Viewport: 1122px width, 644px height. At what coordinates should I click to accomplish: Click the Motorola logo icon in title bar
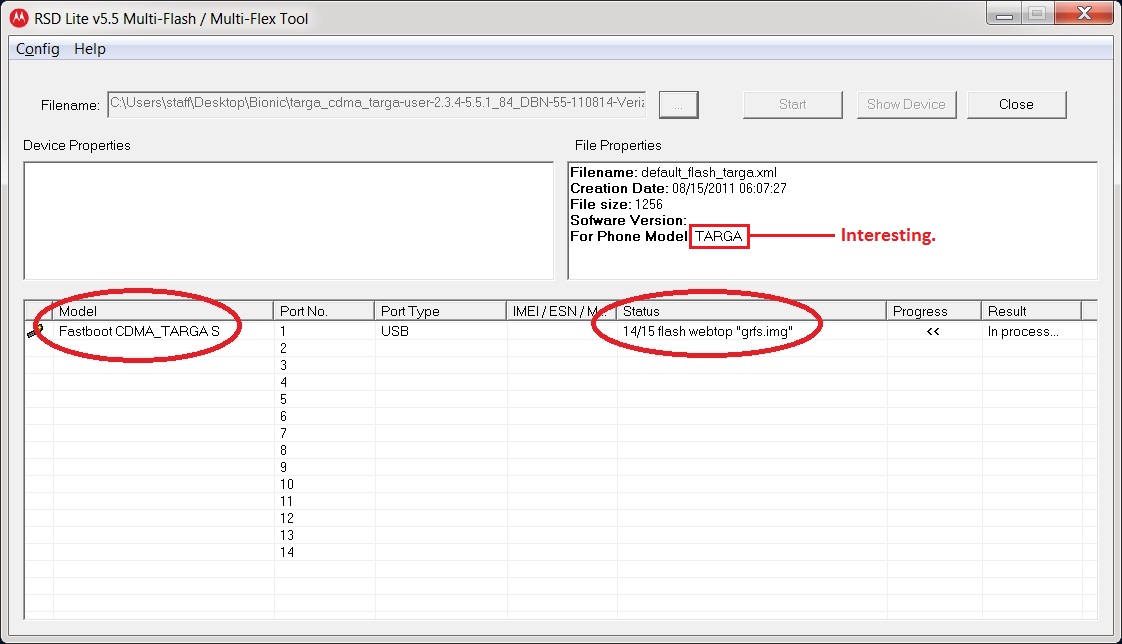point(18,18)
